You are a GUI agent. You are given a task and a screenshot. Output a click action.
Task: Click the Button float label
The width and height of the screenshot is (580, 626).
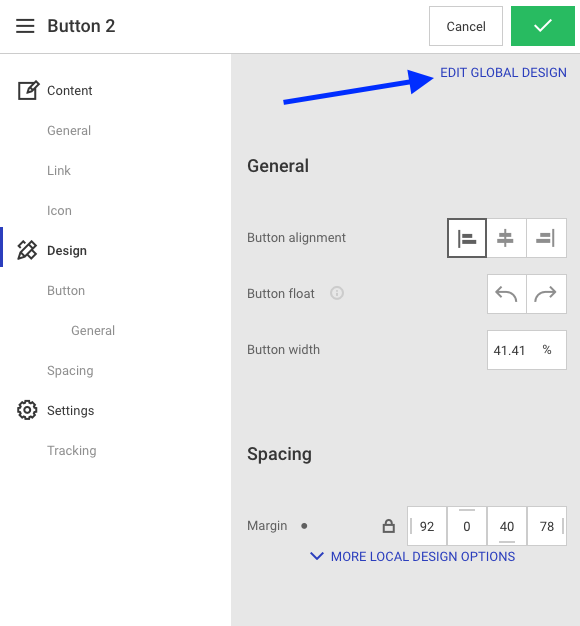(x=281, y=293)
